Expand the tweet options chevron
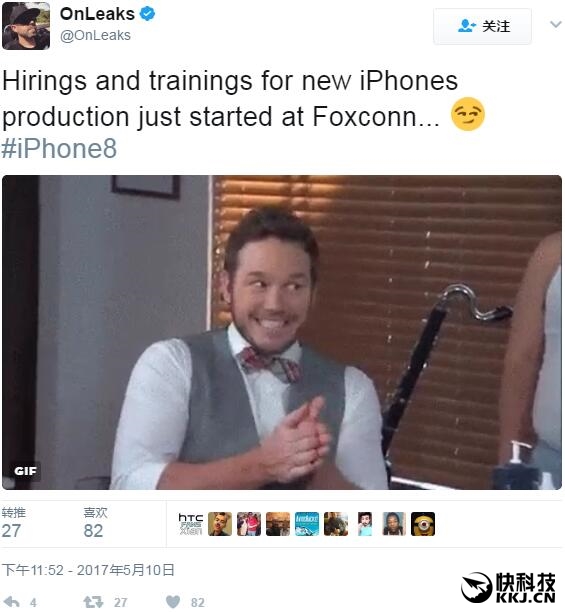 (x=555, y=25)
